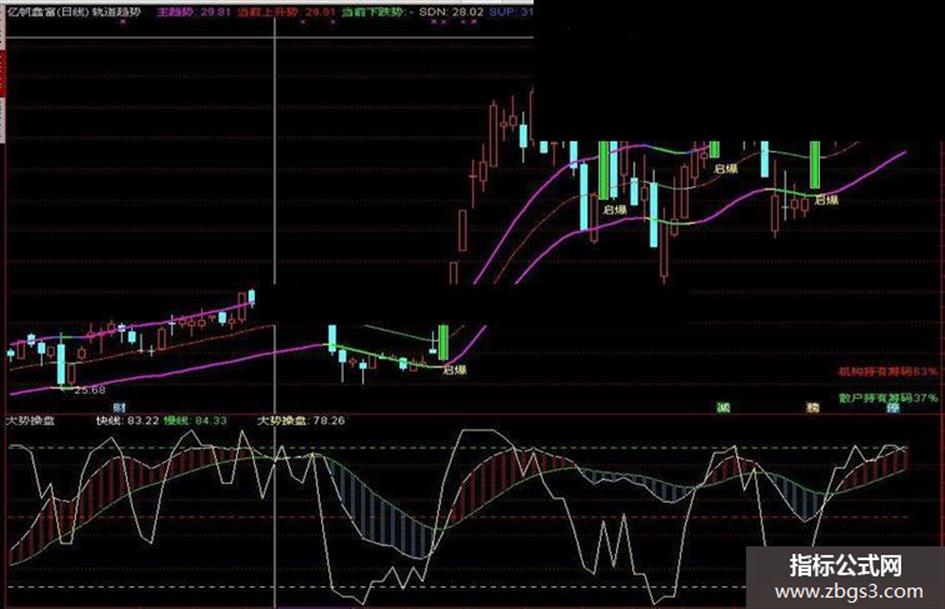Screen dimensions: 945x609
Task: Click the first 启爆 signal before the price jump
Action: (454, 370)
